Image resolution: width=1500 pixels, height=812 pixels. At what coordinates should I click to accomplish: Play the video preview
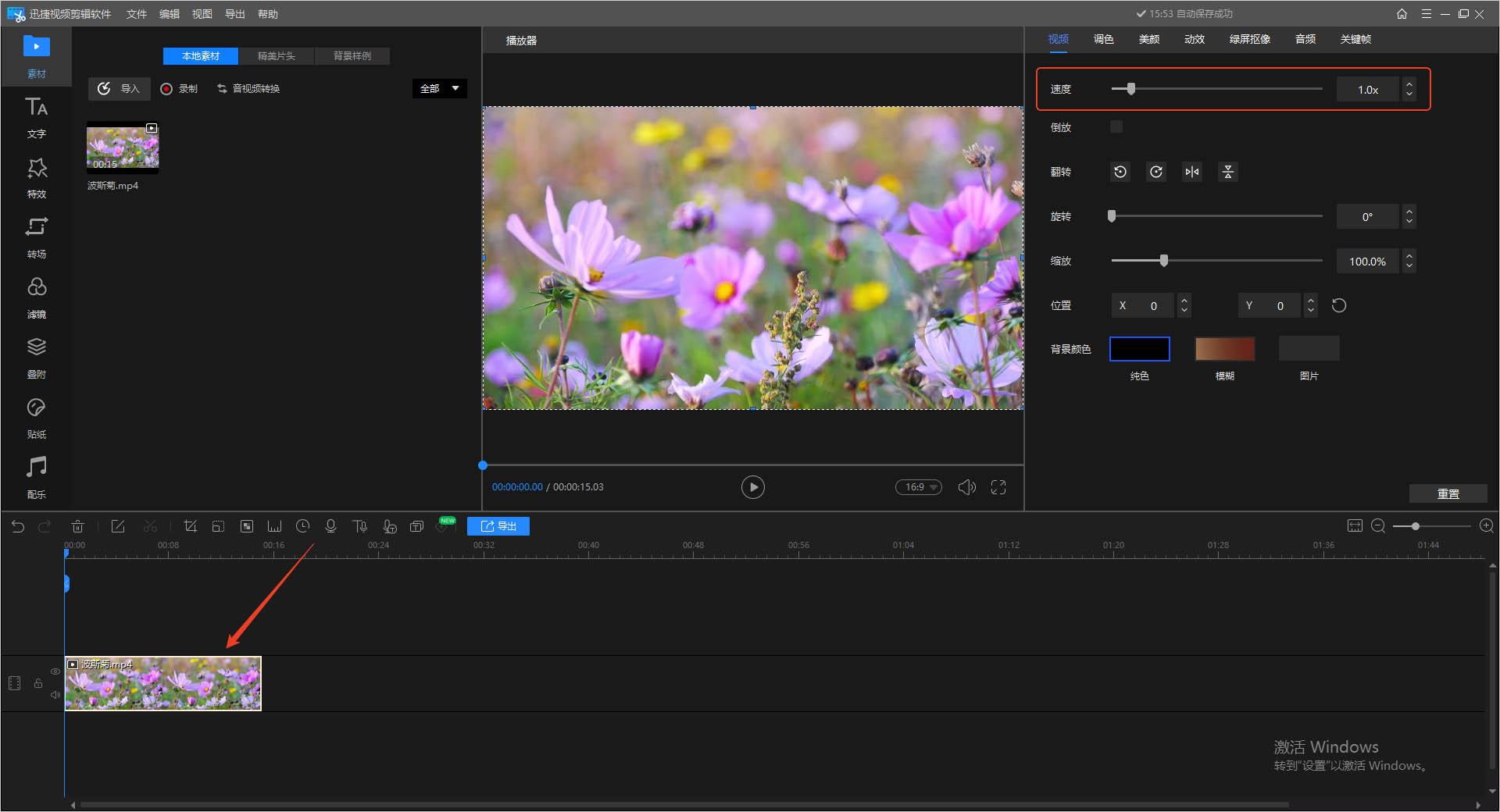pyautogui.click(x=752, y=487)
